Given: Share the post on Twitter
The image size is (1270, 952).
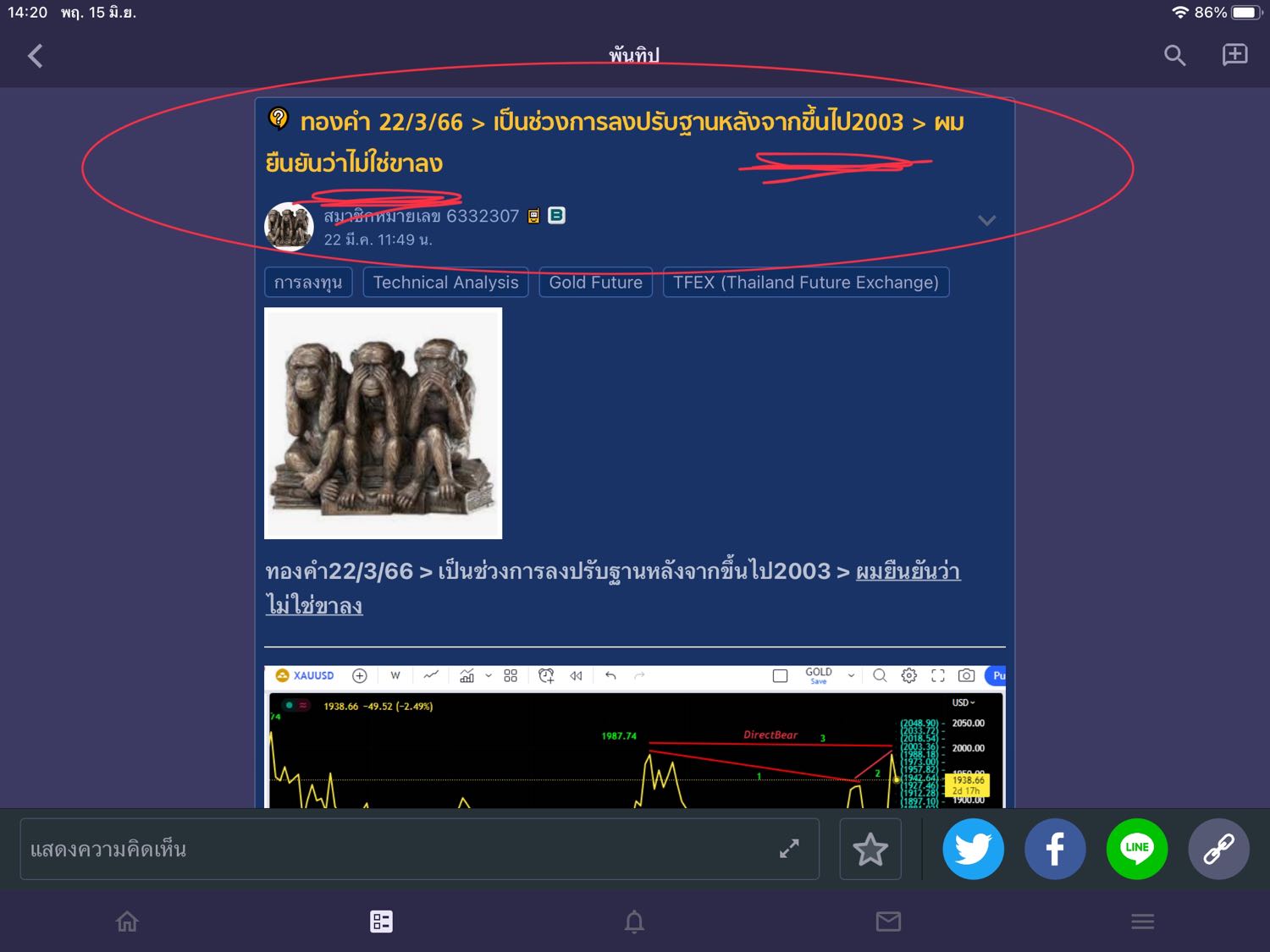Looking at the screenshot, I should (973, 849).
